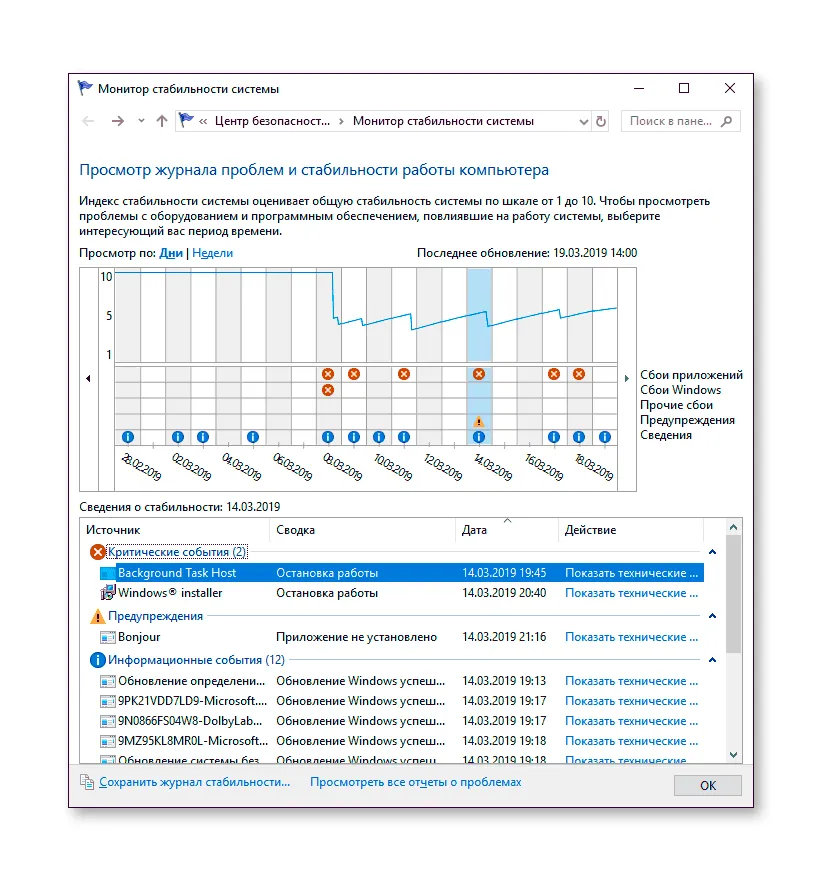823x882 pixels.
Task: Go up one level with up arrow
Action: 162,121
